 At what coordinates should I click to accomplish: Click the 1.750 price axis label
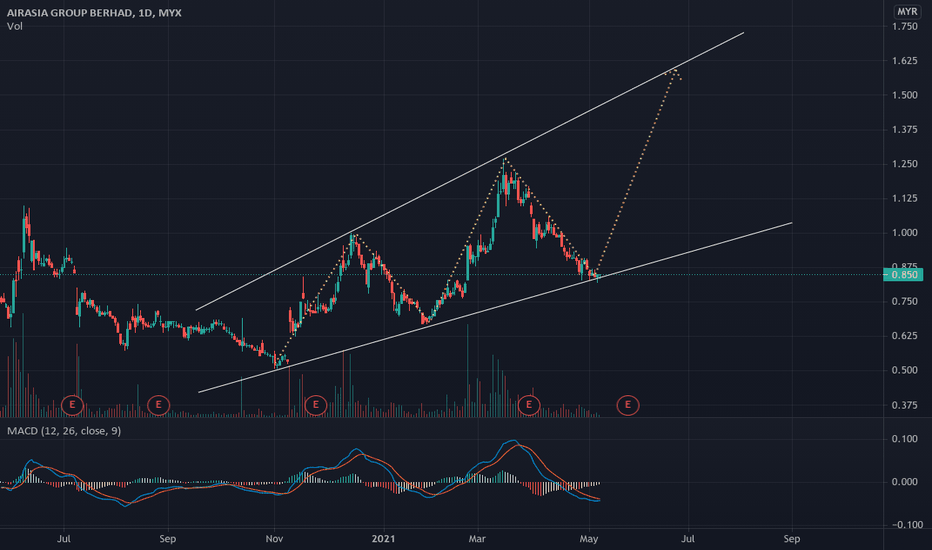tap(905, 26)
